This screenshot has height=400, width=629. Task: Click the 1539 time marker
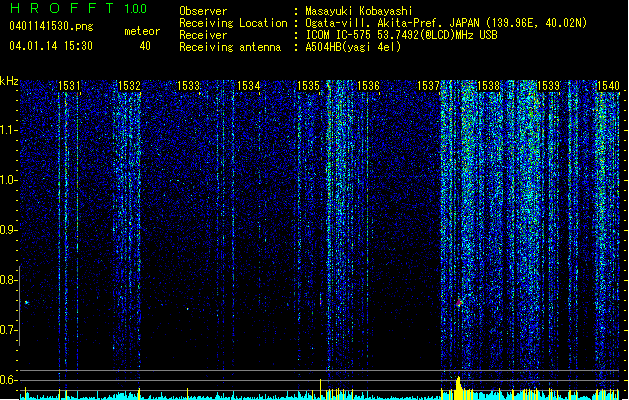click(x=548, y=86)
